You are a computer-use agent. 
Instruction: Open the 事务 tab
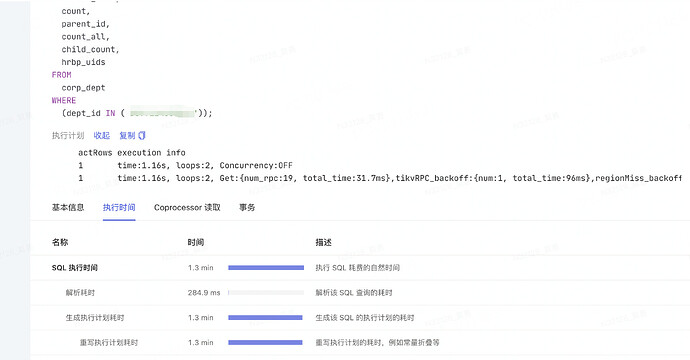[x=247, y=207]
